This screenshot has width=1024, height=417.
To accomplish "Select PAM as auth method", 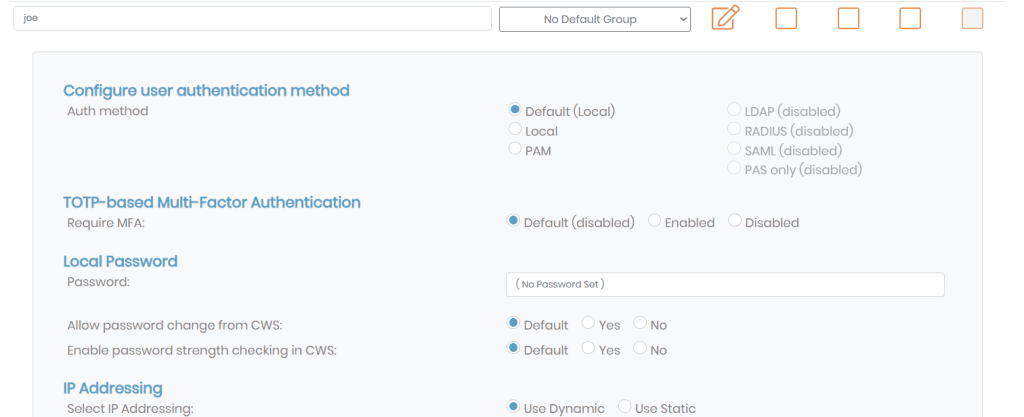I will pyautogui.click(x=515, y=149).
